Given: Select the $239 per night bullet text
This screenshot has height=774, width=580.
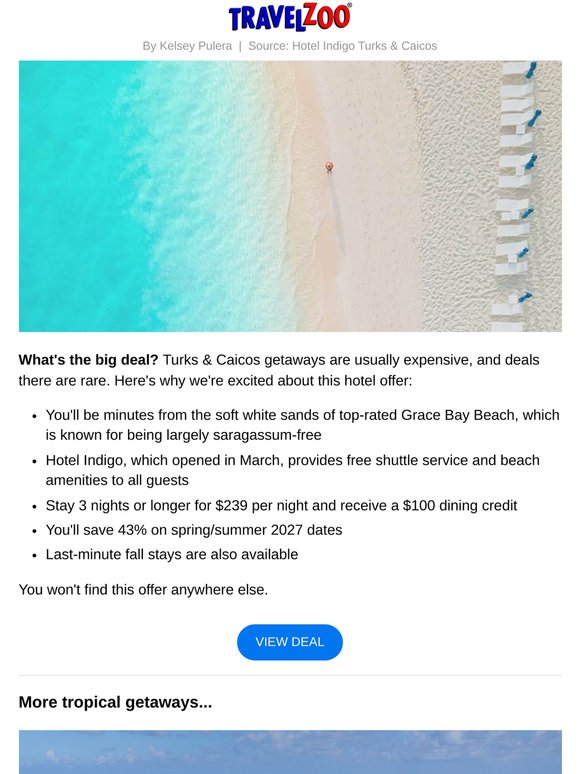Looking at the screenshot, I should (281, 505).
